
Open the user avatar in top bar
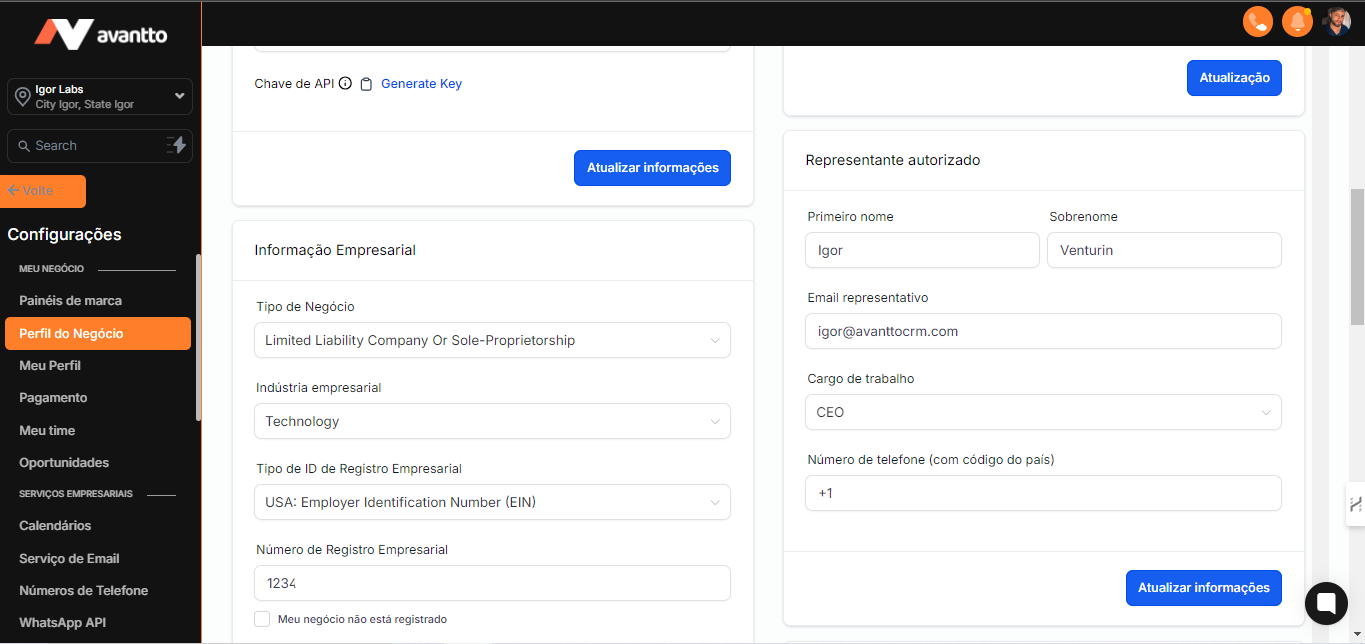1337,21
